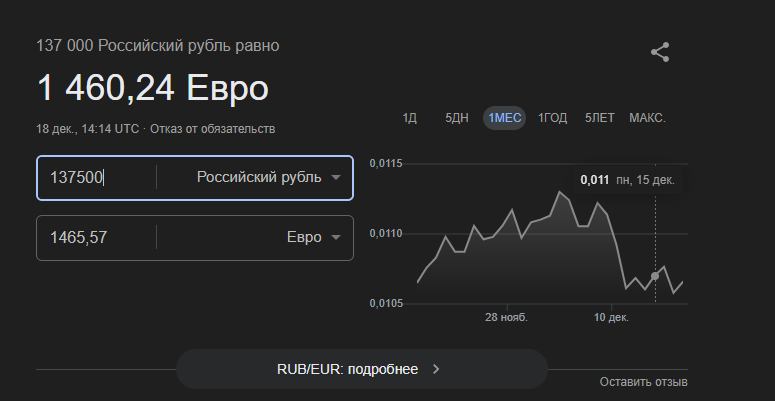Open the Отказ от обязательств disclaimer link
The width and height of the screenshot is (775, 401).
pyautogui.click(x=213, y=129)
